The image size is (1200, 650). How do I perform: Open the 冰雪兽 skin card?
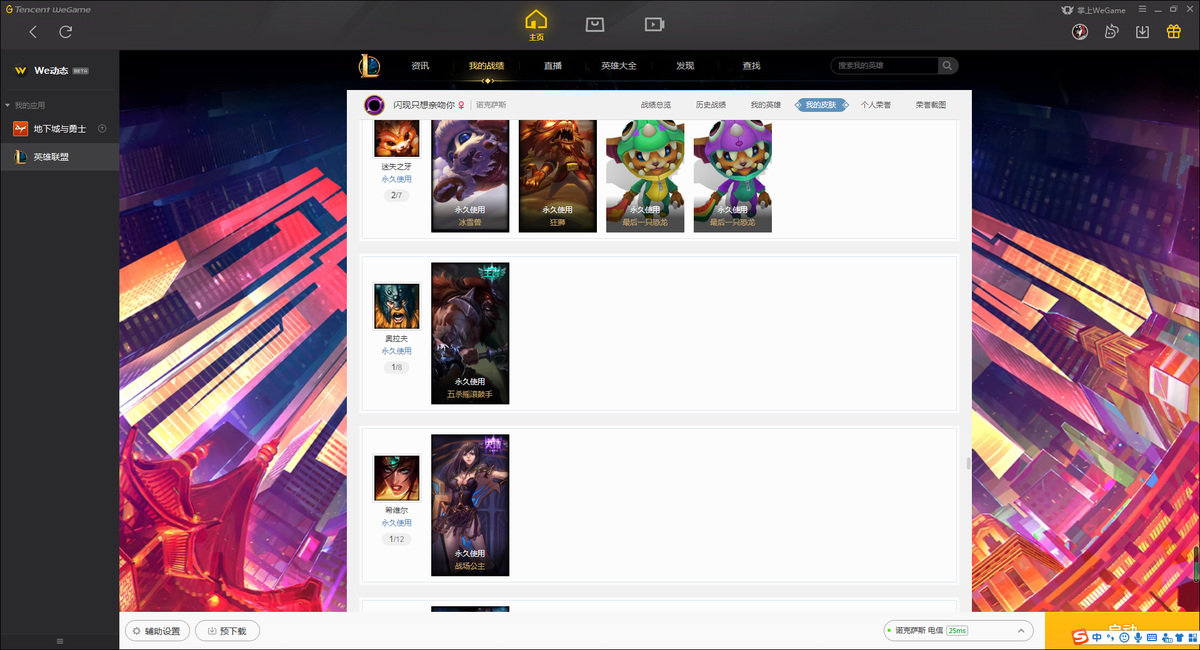pos(470,176)
